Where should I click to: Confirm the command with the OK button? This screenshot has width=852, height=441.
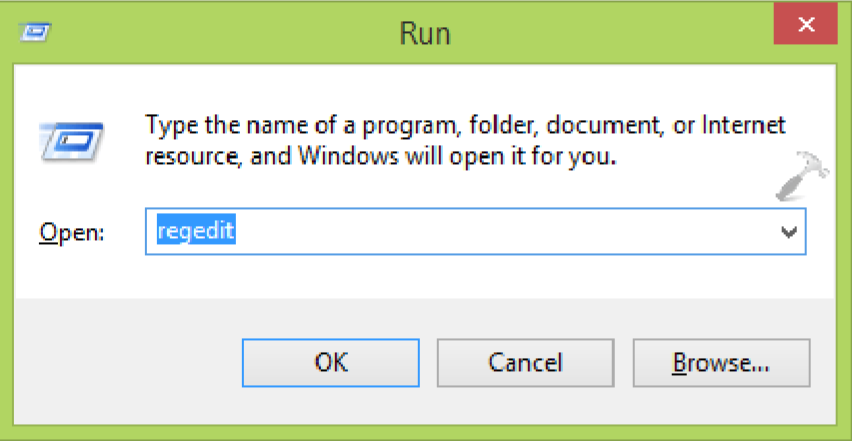pos(330,363)
